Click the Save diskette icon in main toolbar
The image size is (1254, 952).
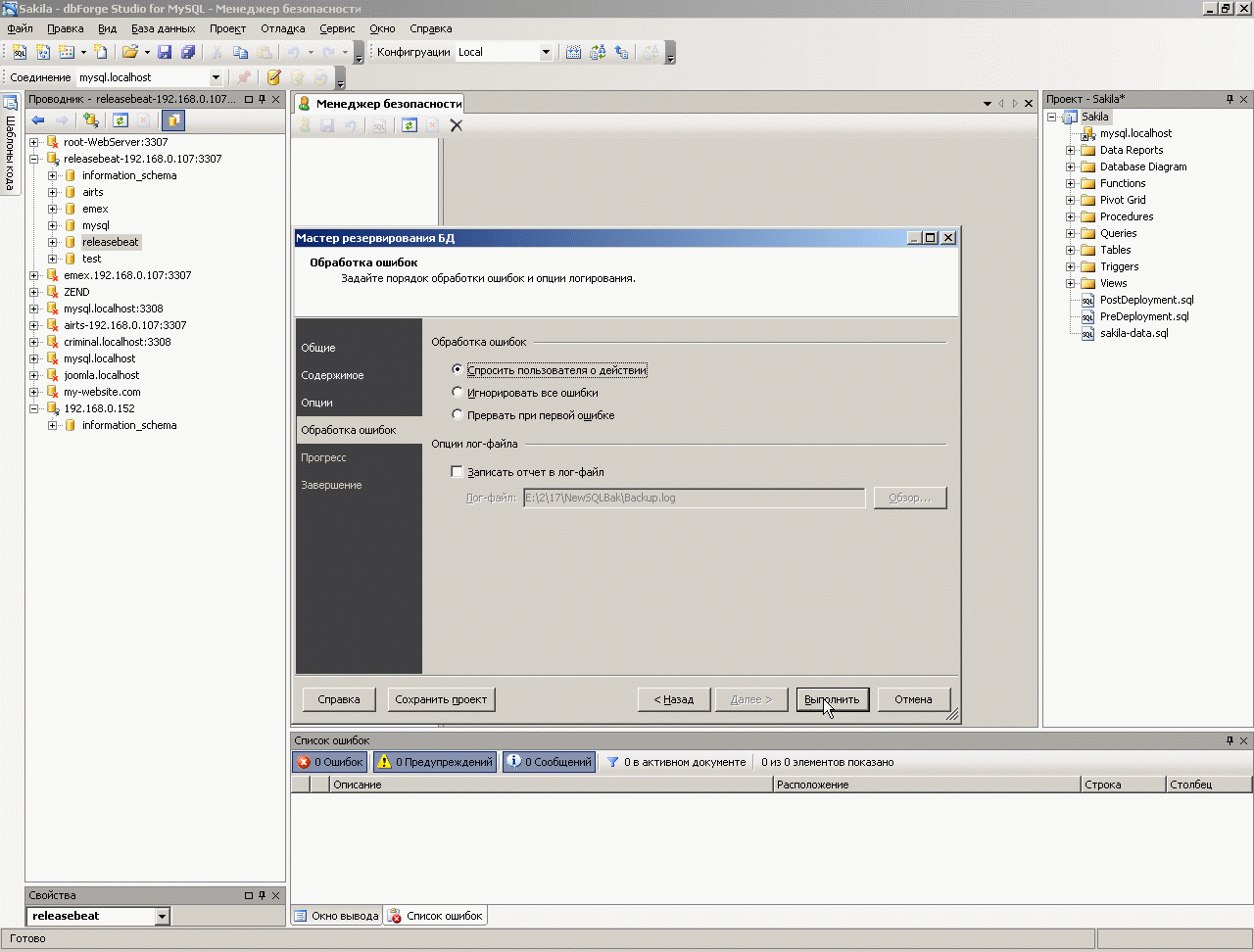tap(165, 52)
